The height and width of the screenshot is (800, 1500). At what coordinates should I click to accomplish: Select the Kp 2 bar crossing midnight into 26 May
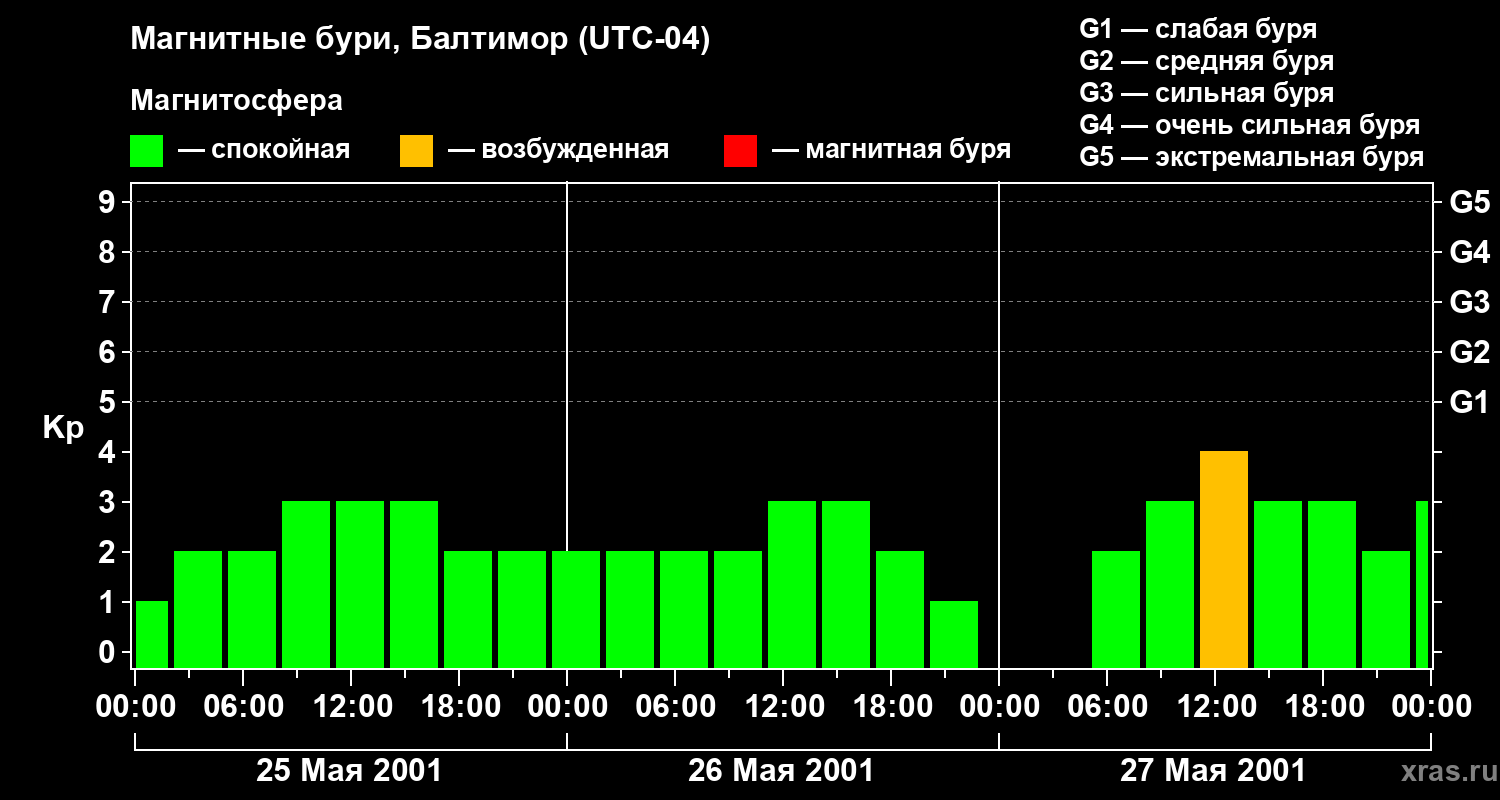tap(576, 610)
